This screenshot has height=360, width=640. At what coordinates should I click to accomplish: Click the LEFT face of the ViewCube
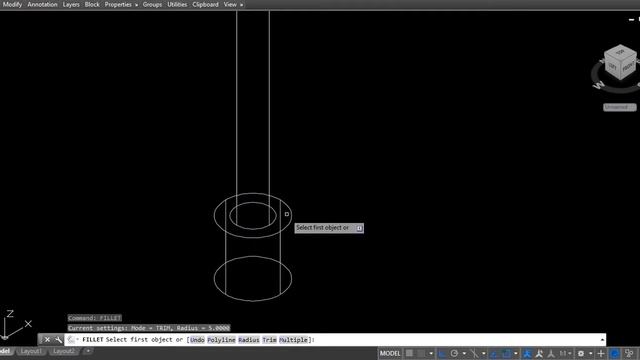pos(613,66)
